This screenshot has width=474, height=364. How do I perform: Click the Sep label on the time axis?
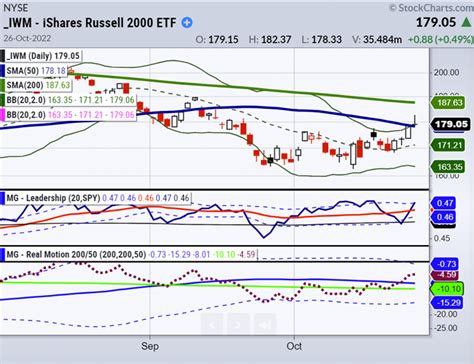tap(150, 346)
